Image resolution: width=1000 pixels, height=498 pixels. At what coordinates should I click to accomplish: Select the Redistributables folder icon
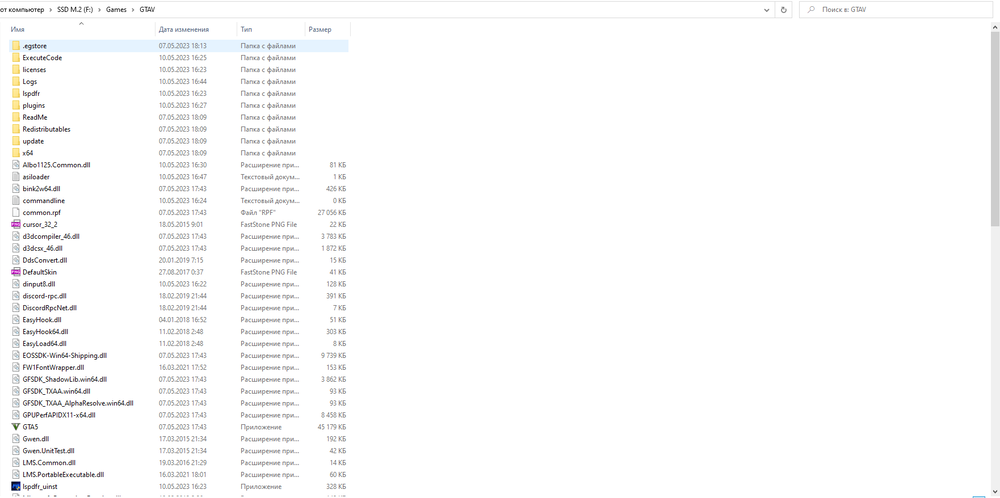click(x=16, y=129)
